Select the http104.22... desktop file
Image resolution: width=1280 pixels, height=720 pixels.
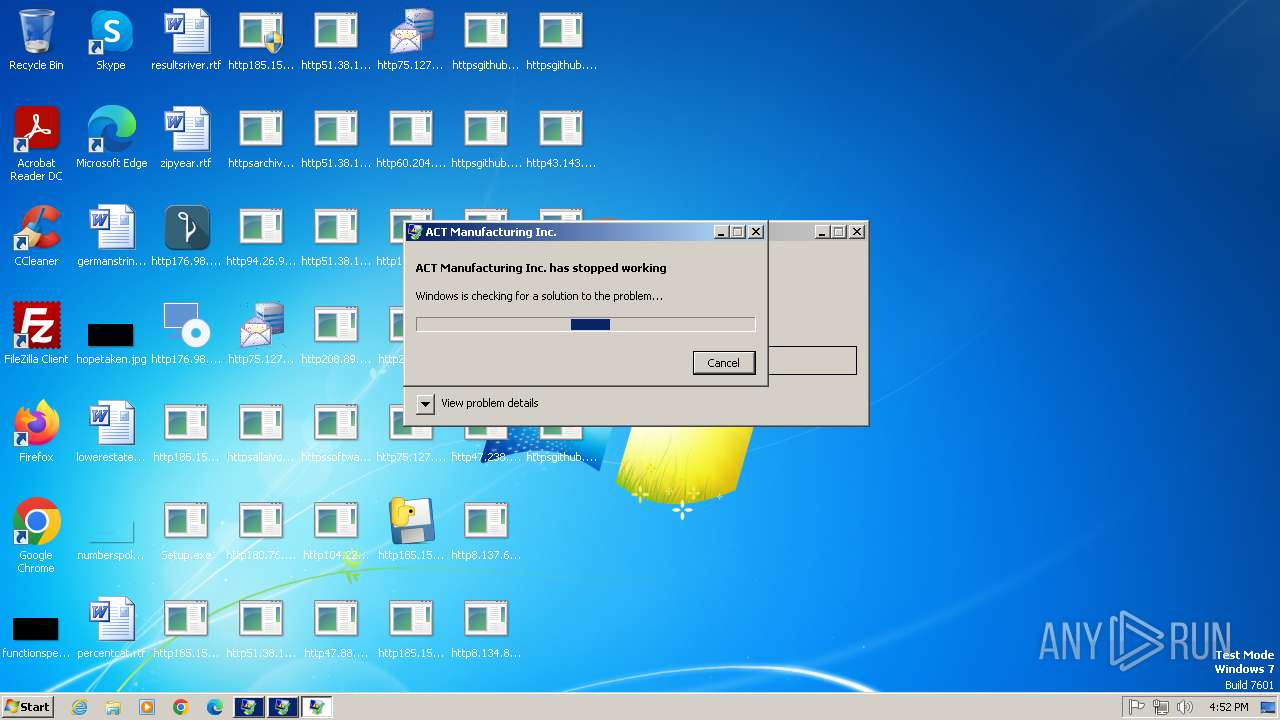(336, 531)
